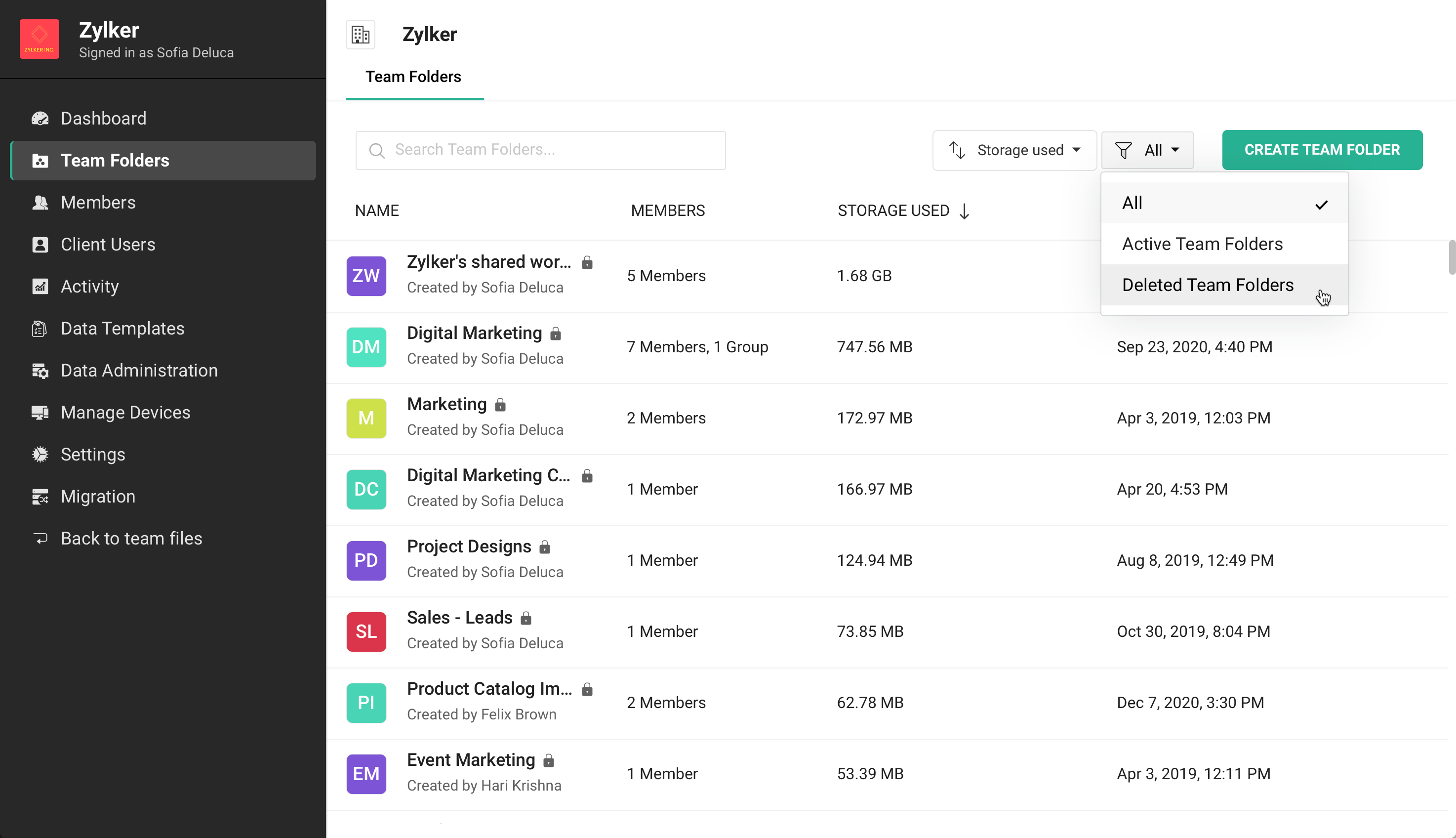Switch to the Team Folders tab

413,77
